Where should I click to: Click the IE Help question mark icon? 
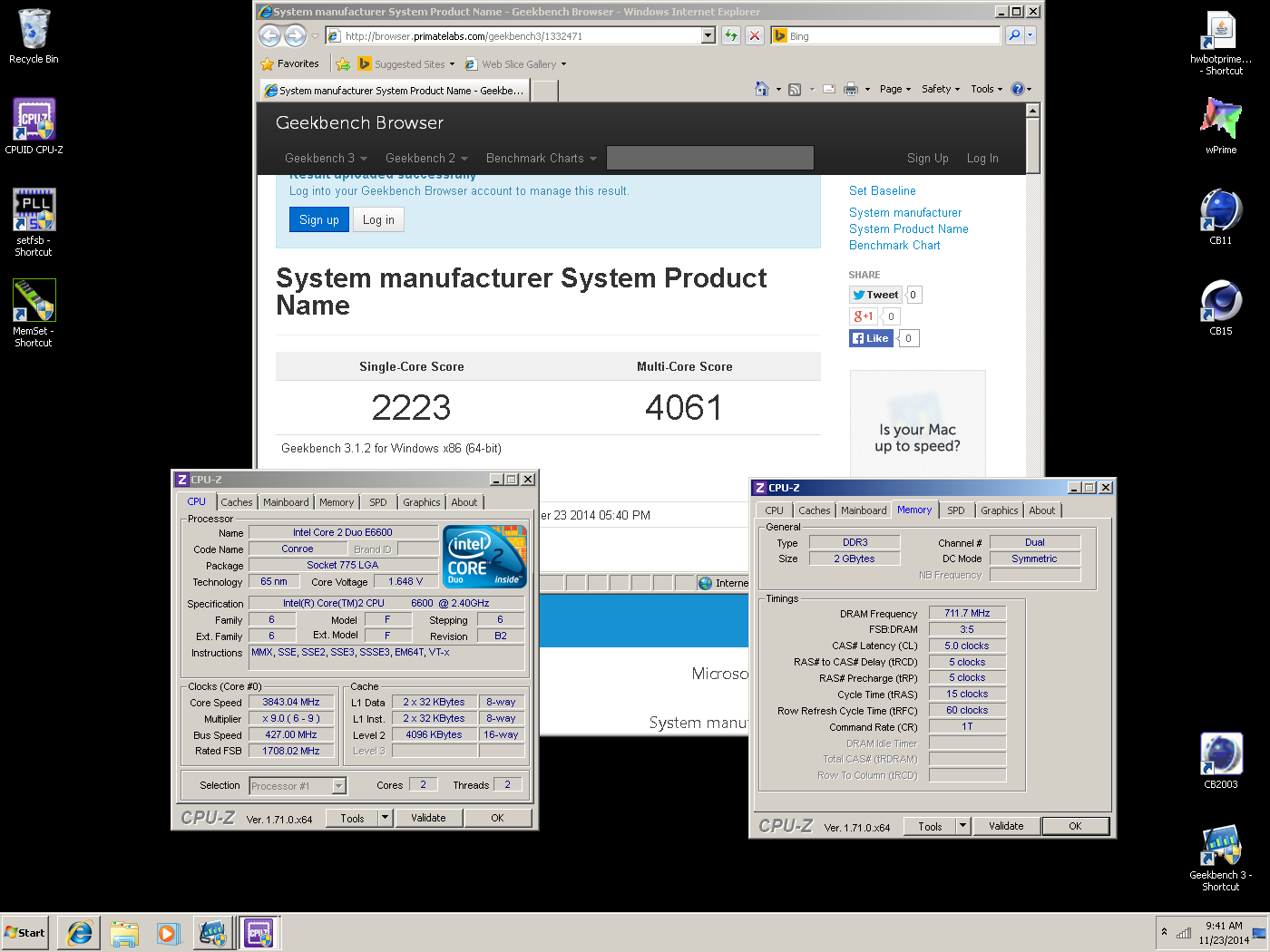1017,89
